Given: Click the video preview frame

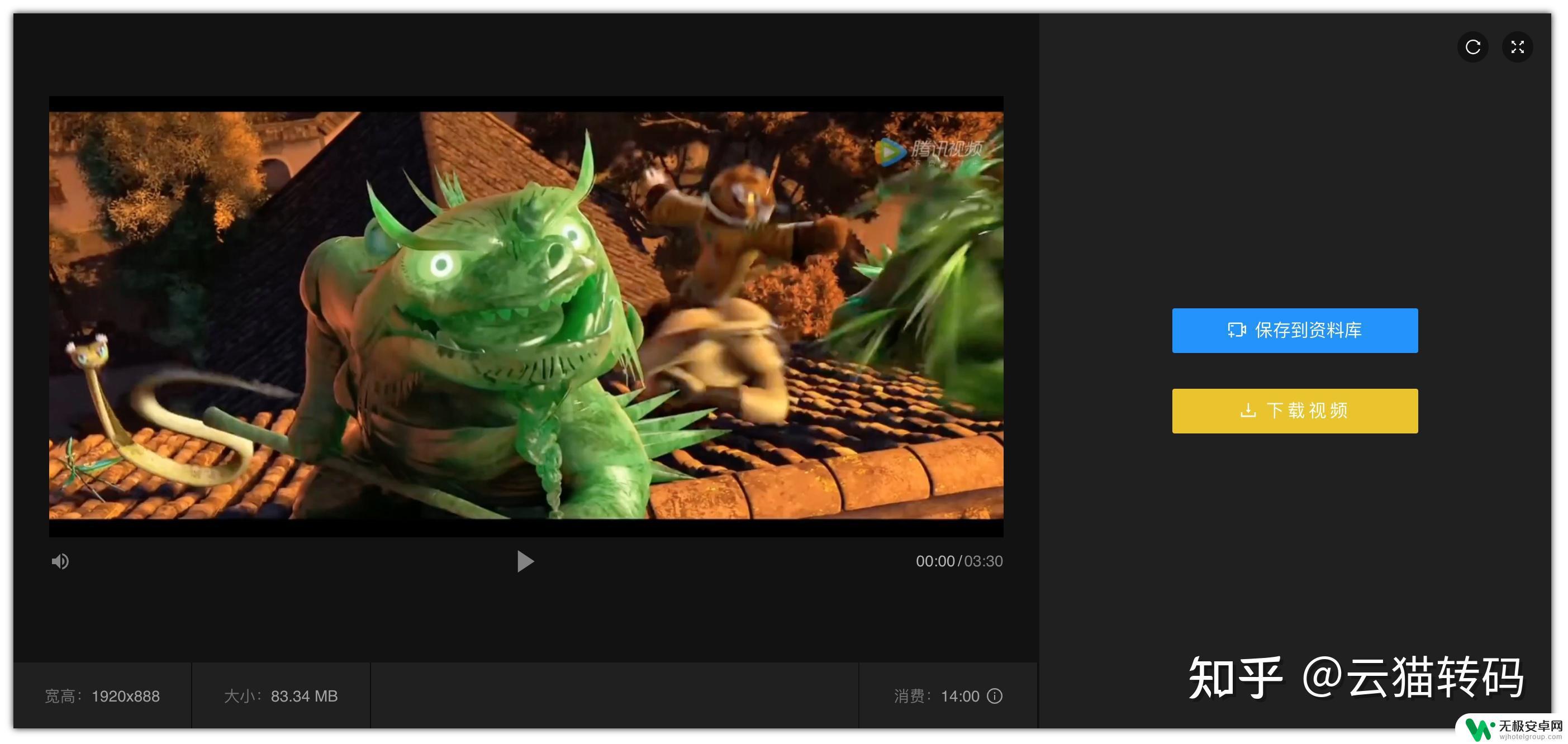Looking at the screenshot, I should (x=526, y=316).
